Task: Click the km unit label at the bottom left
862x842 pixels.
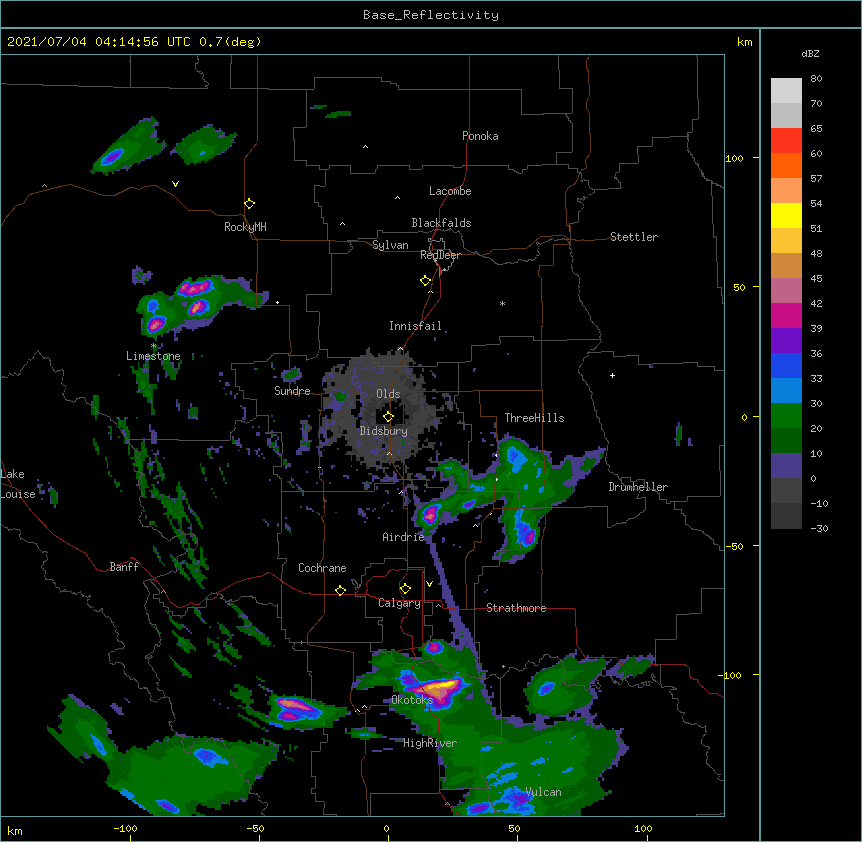Action: click(15, 831)
